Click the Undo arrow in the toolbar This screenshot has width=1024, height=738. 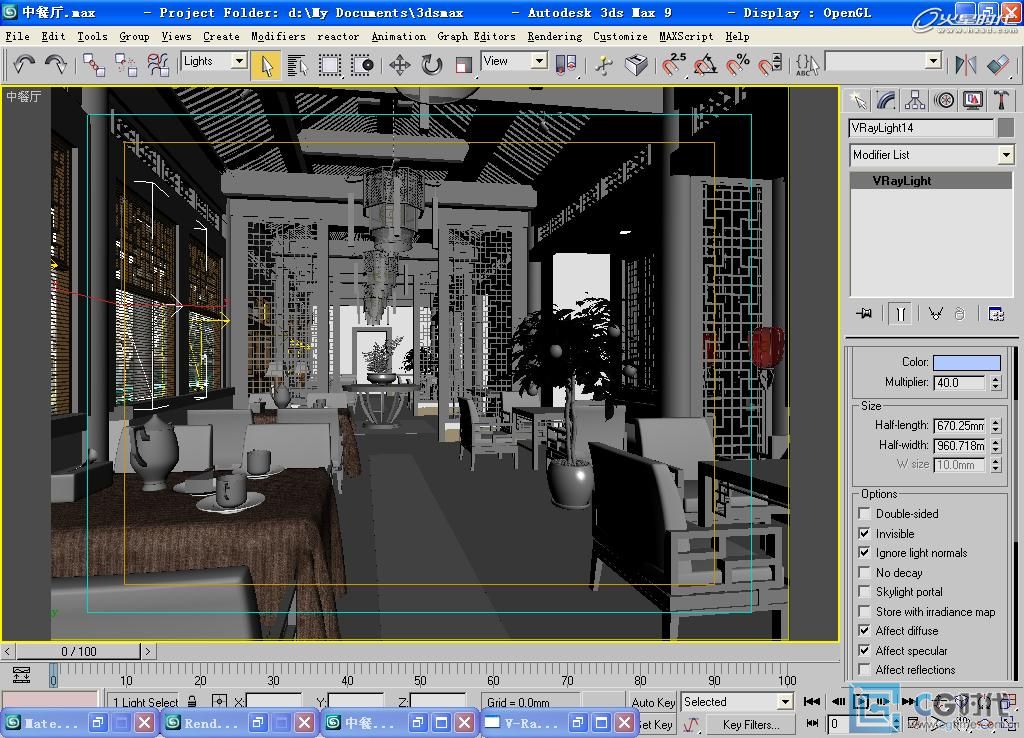pyautogui.click(x=24, y=65)
